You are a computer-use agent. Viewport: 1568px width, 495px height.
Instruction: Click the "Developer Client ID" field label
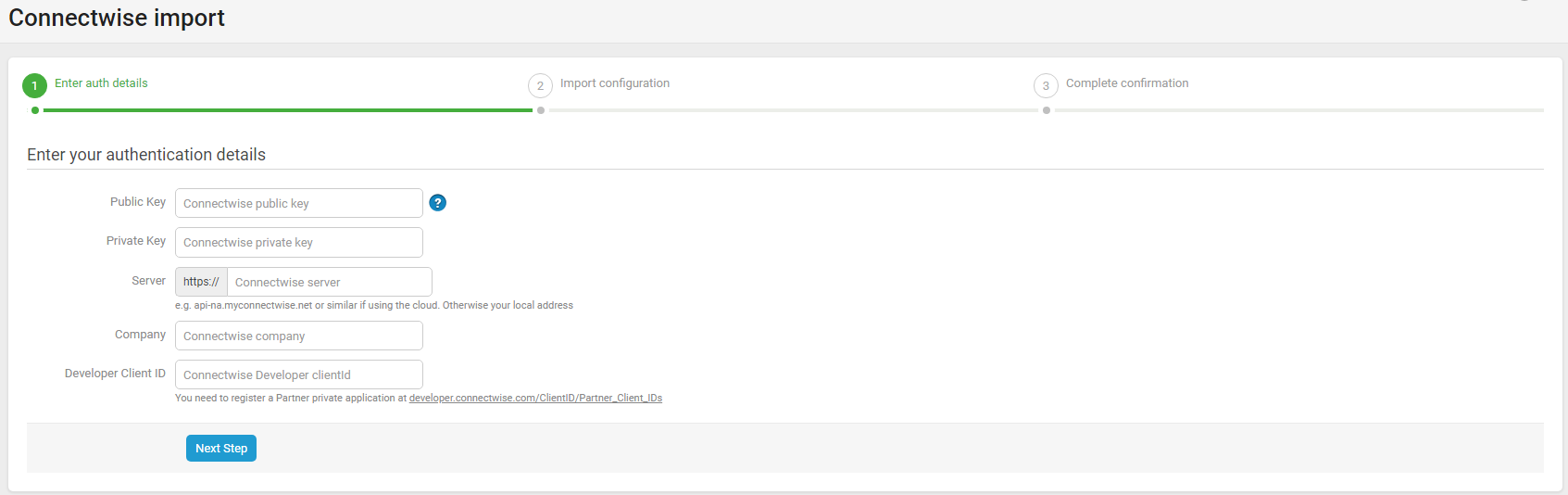click(x=115, y=374)
